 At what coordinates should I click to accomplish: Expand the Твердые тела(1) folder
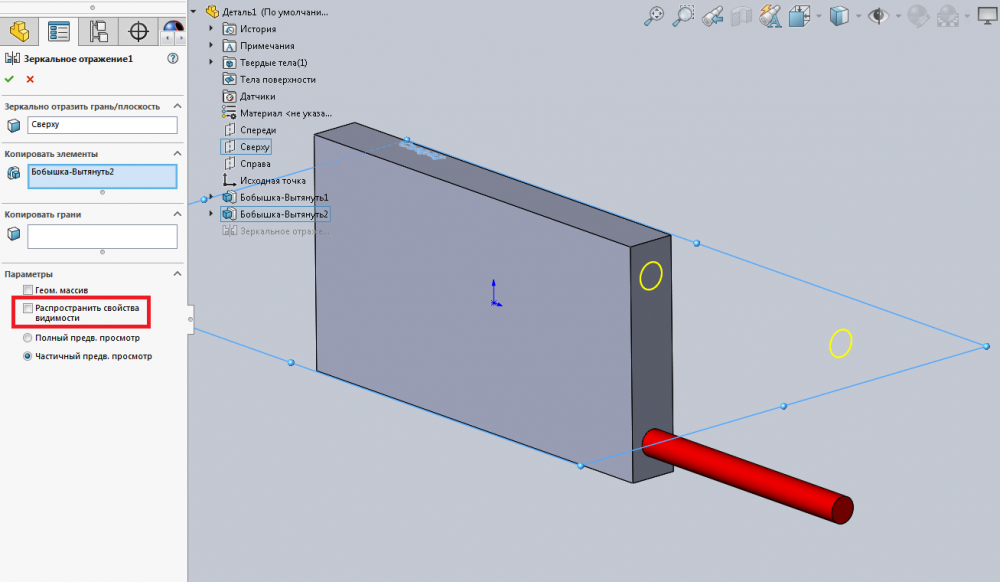(x=211, y=62)
